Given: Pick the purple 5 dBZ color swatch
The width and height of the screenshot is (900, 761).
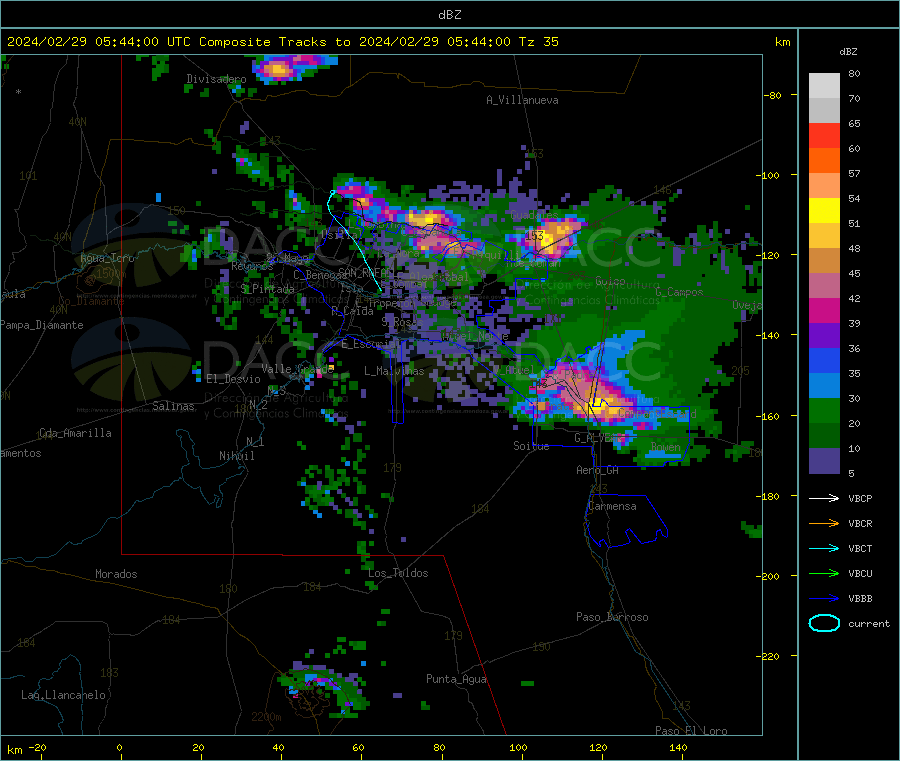Looking at the screenshot, I should [x=824, y=461].
